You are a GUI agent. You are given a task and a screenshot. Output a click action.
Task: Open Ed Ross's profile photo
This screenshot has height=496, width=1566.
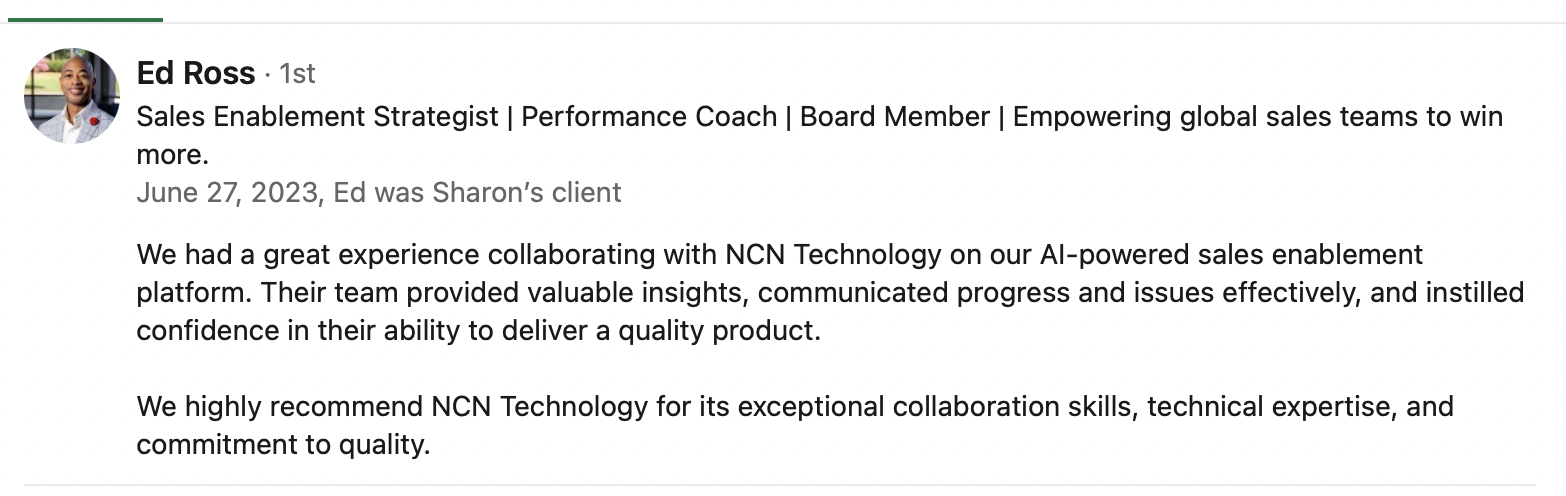tap(72, 96)
